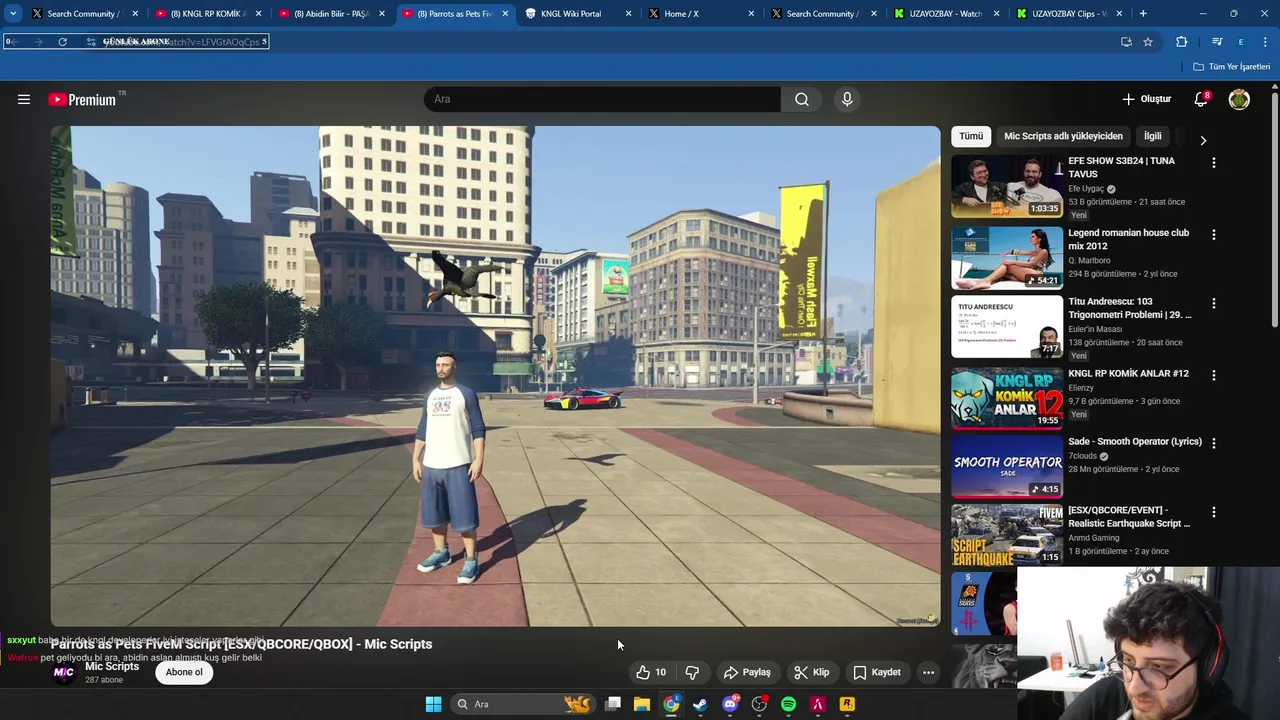Reload the page in browser toolbar
The height and width of the screenshot is (720, 1280).
coord(62,41)
